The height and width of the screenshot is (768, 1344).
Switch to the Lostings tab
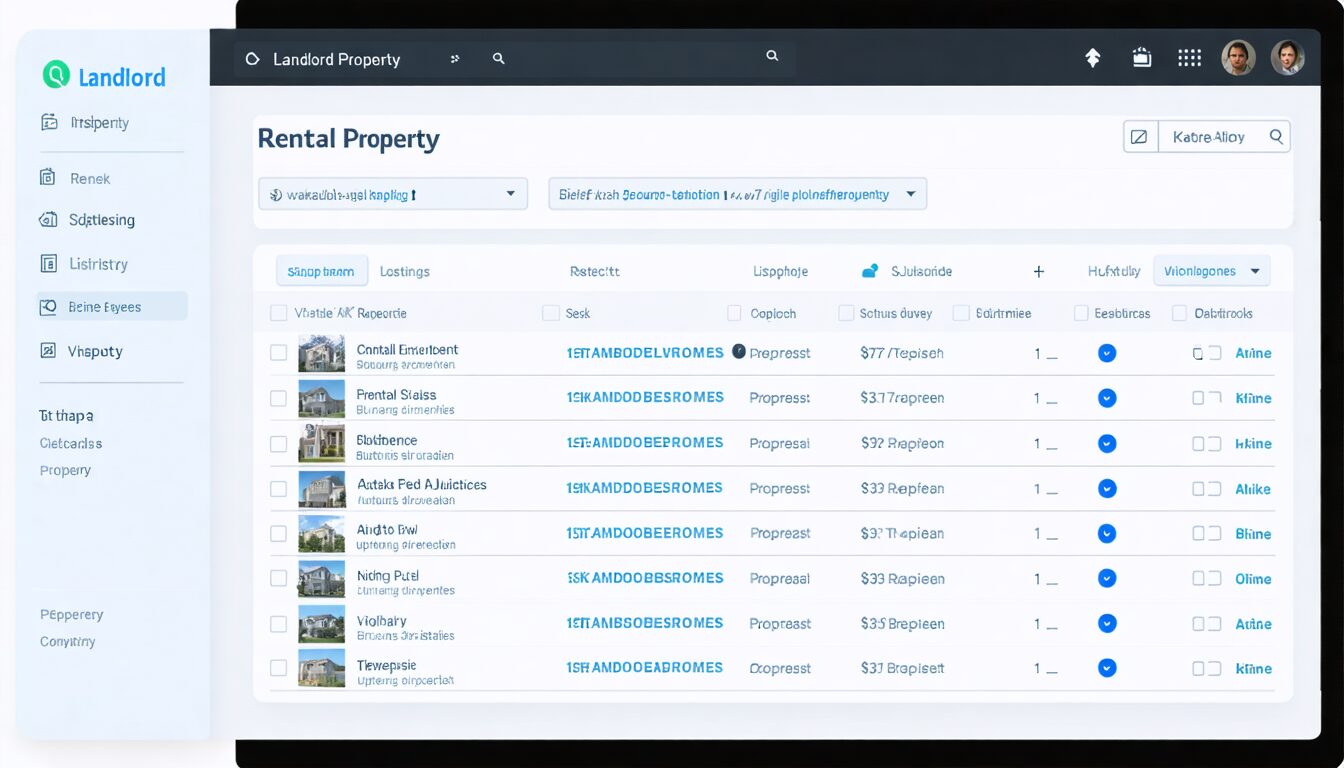pos(404,271)
